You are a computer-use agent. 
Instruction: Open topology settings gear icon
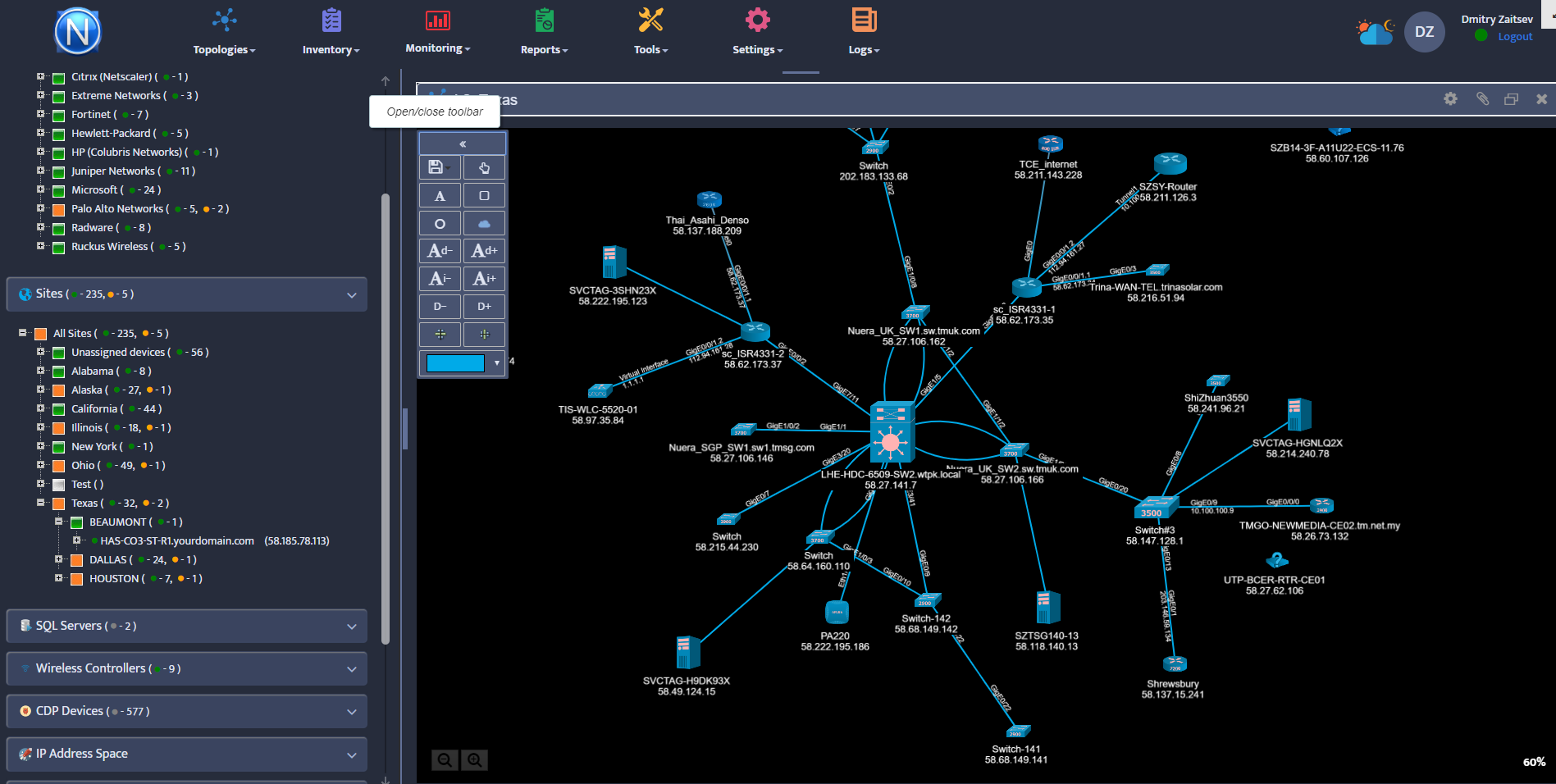click(1450, 98)
